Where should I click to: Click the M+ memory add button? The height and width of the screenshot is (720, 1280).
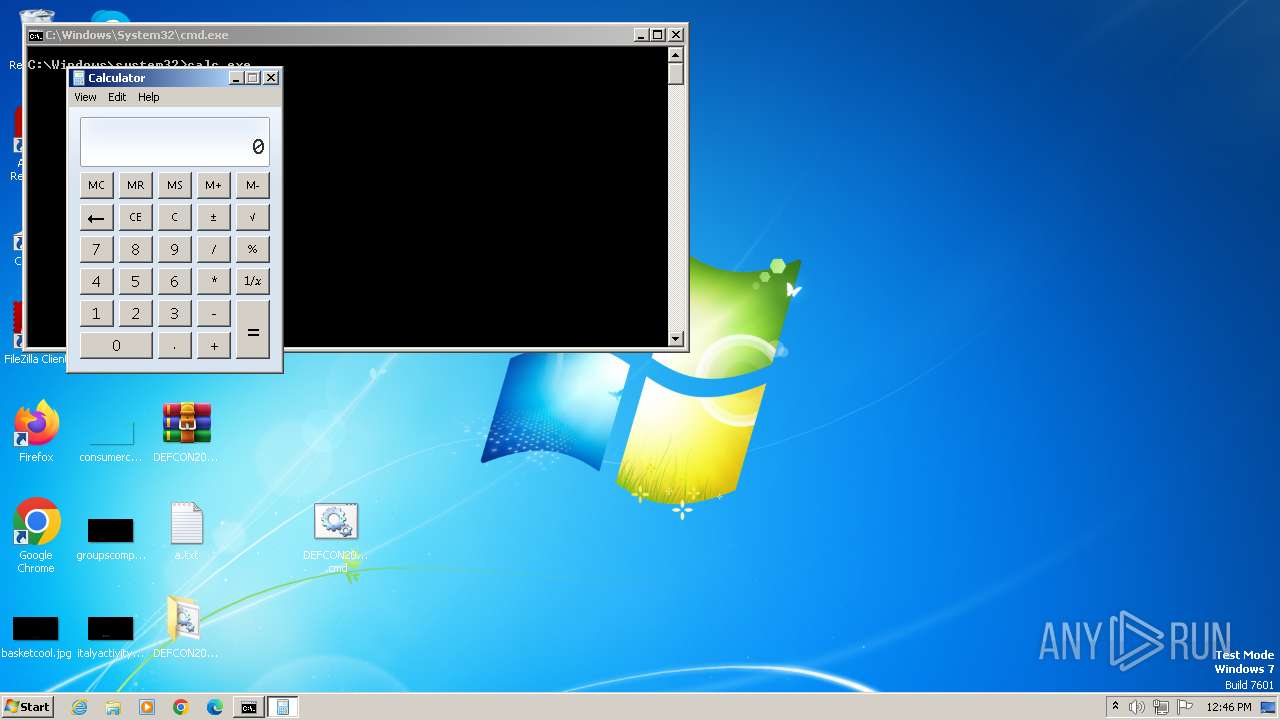(x=213, y=185)
